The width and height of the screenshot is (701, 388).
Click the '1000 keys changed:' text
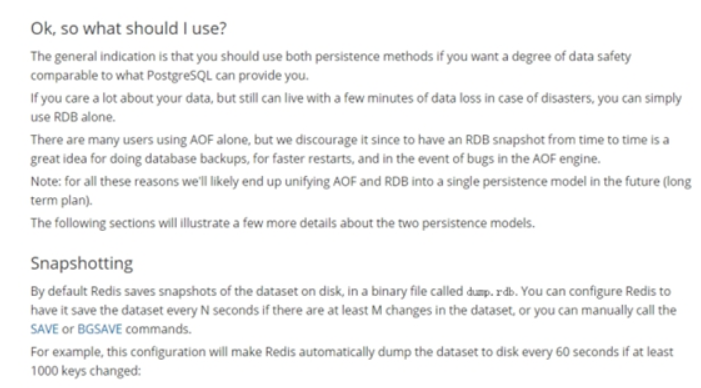pyautogui.click(x=85, y=371)
